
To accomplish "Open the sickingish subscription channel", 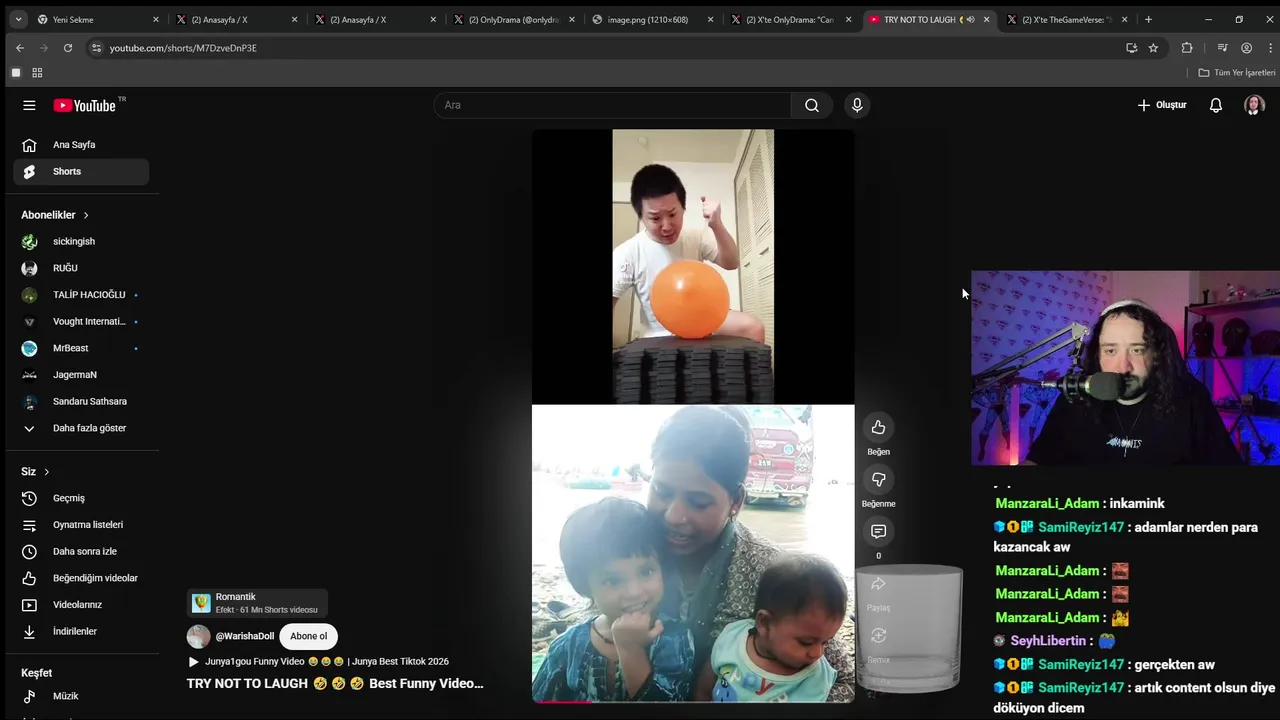I will point(81,242).
